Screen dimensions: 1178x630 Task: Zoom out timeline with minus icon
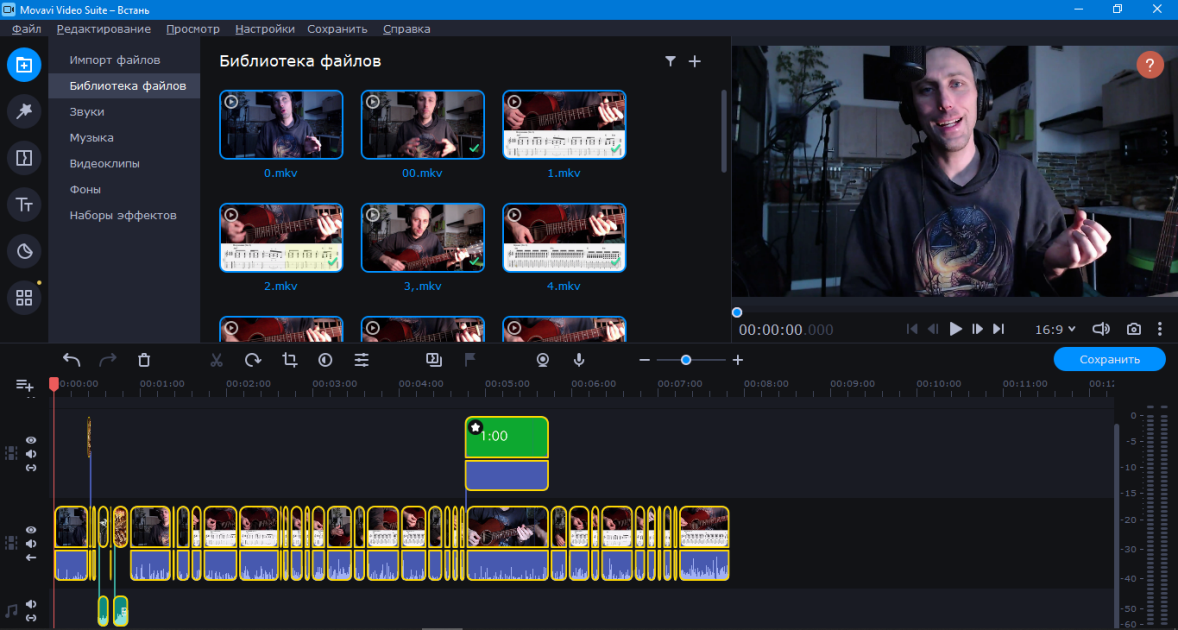pyautogui.click(x=644, y=360)
